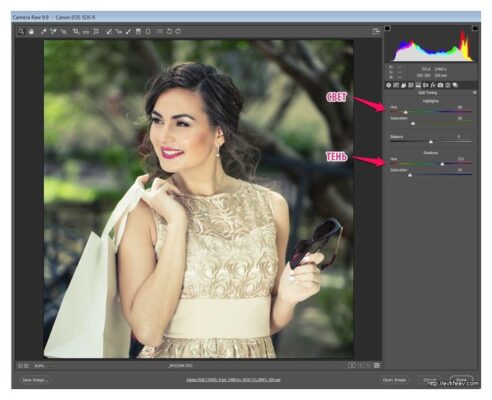Choose the Graduated Filter tool

(138, 32)
